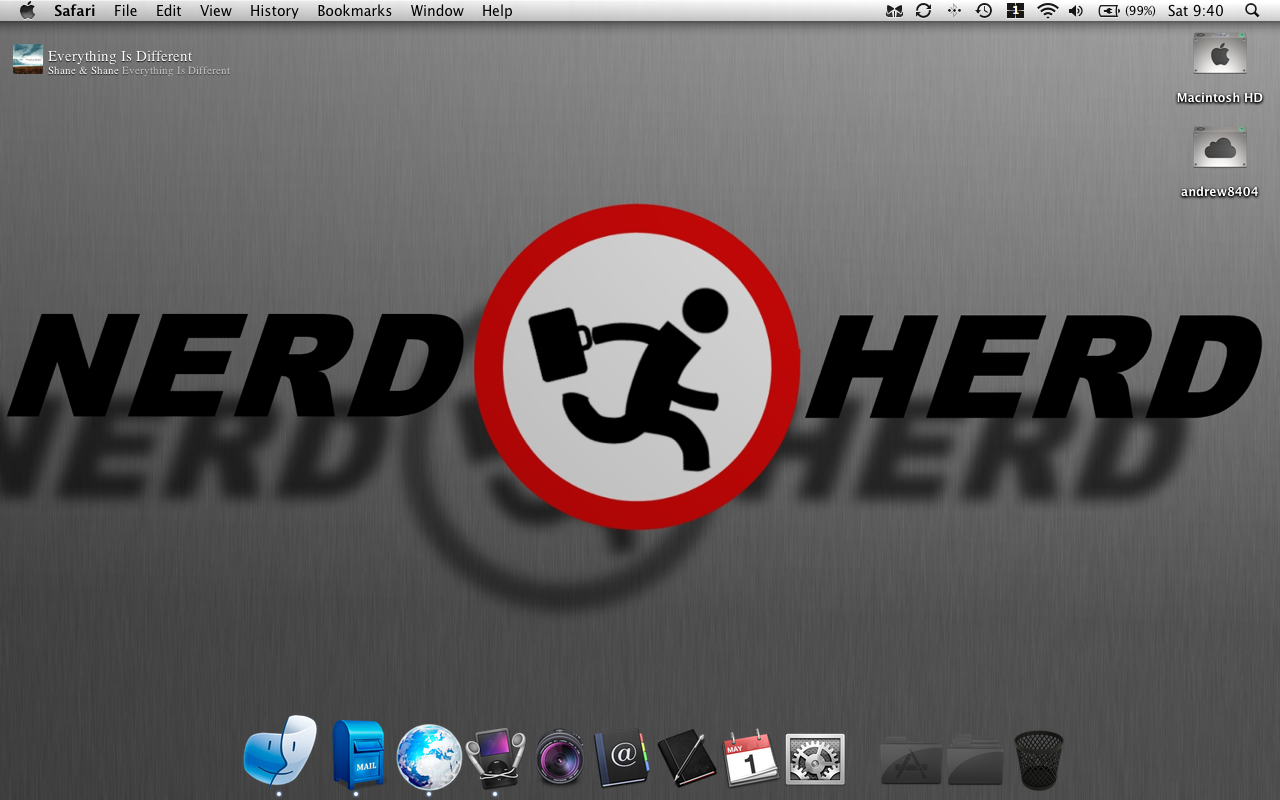Open the History menu
This screenshot has height=800, width=1280.
(274, 11)
